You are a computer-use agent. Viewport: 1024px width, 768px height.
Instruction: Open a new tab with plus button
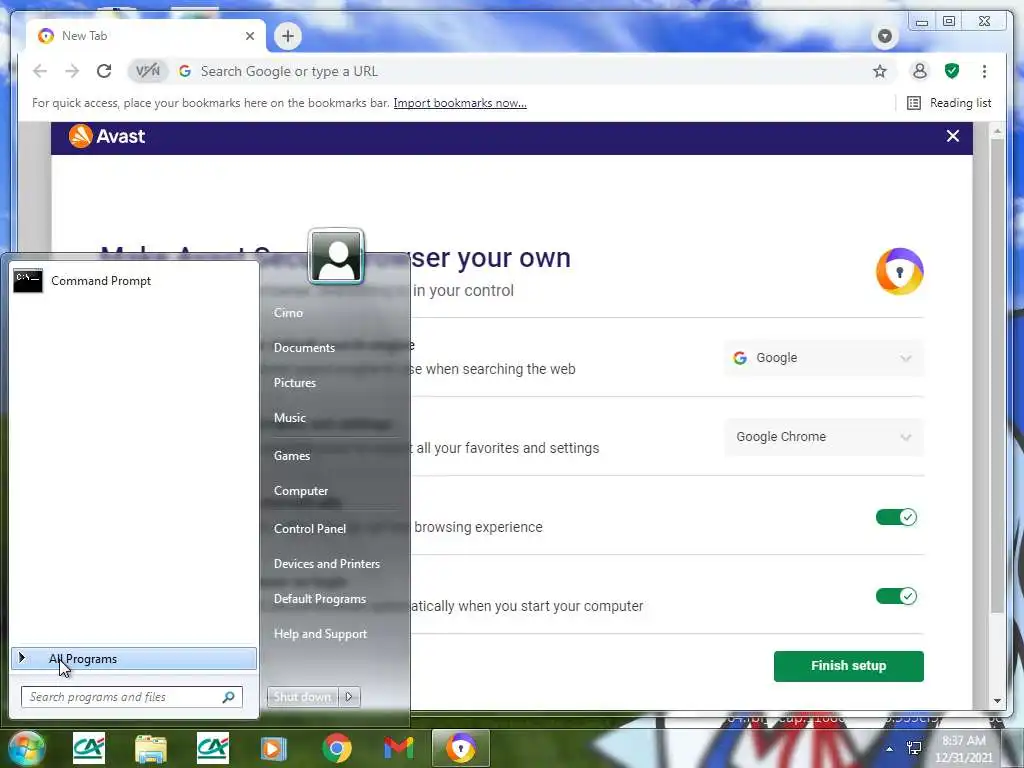(288, 36)
